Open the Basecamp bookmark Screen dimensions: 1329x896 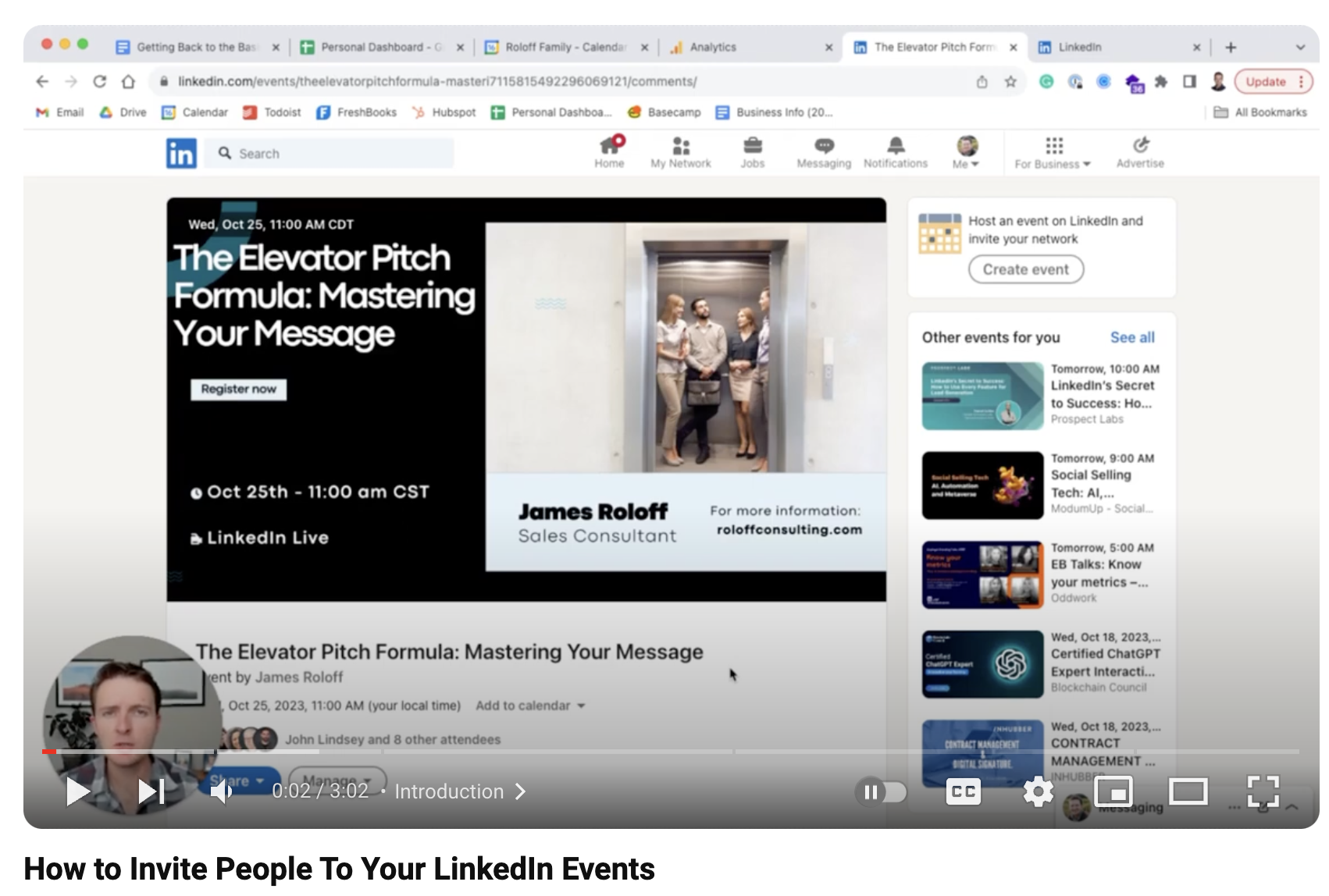coord(664,112)
